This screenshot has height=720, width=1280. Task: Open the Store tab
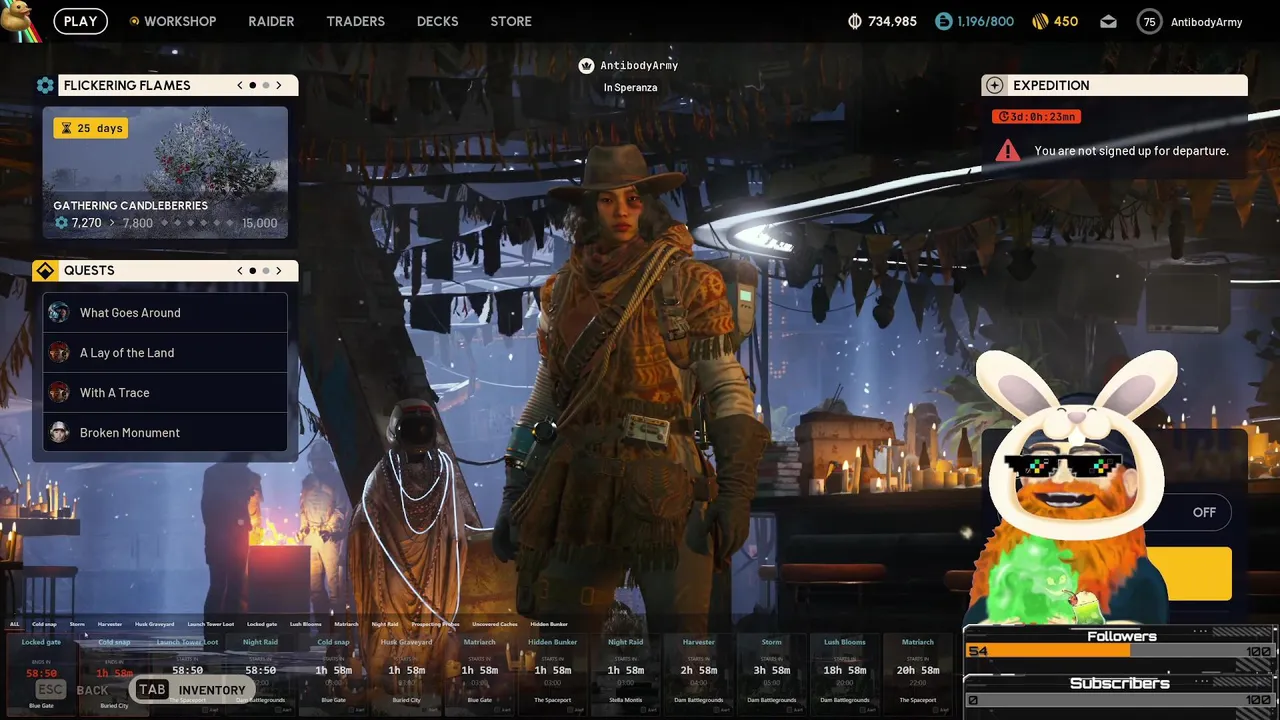(x=511, y=21)
